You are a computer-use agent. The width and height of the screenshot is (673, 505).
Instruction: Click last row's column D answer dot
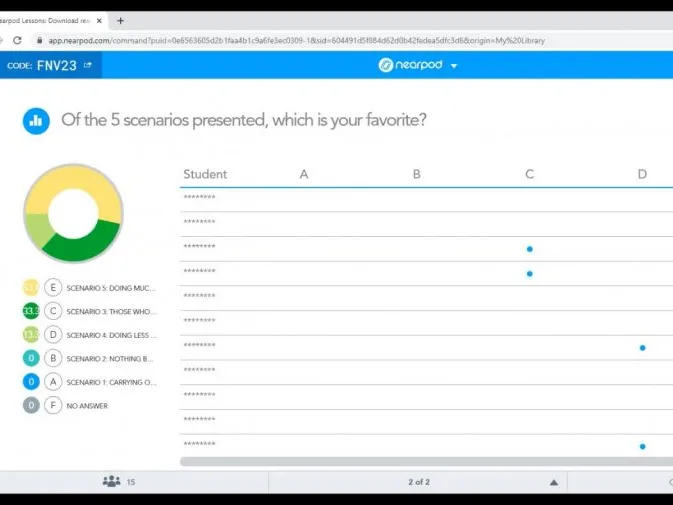tap(643, 446)
